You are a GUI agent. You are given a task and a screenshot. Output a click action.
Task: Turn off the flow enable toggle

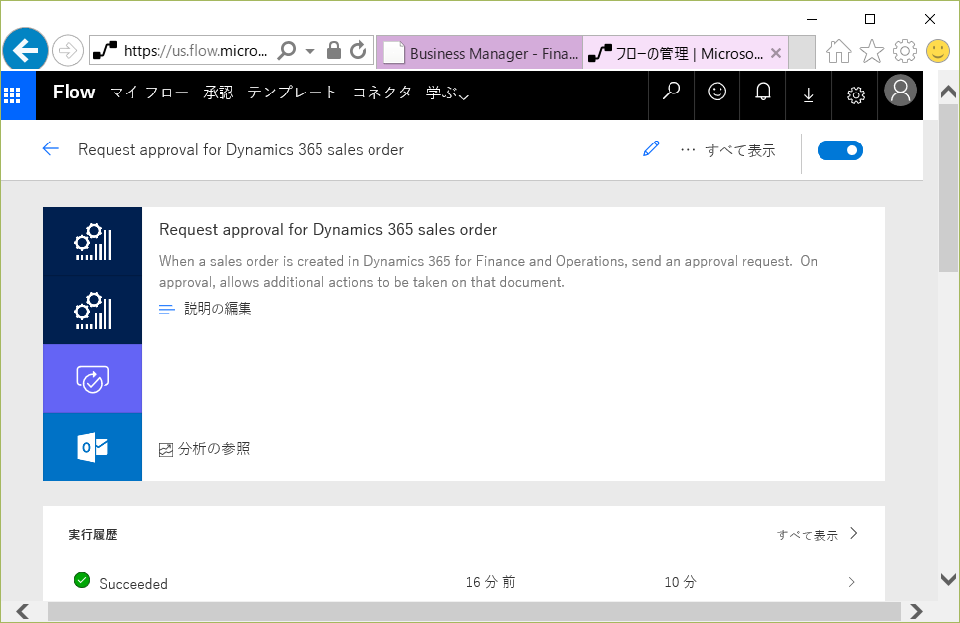point(840,150)
